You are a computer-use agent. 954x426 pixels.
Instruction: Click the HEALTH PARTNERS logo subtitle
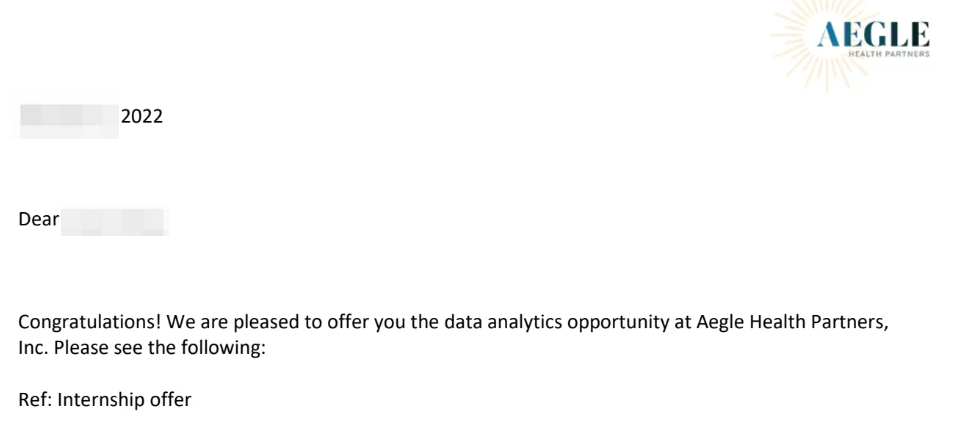click(889, 54)
